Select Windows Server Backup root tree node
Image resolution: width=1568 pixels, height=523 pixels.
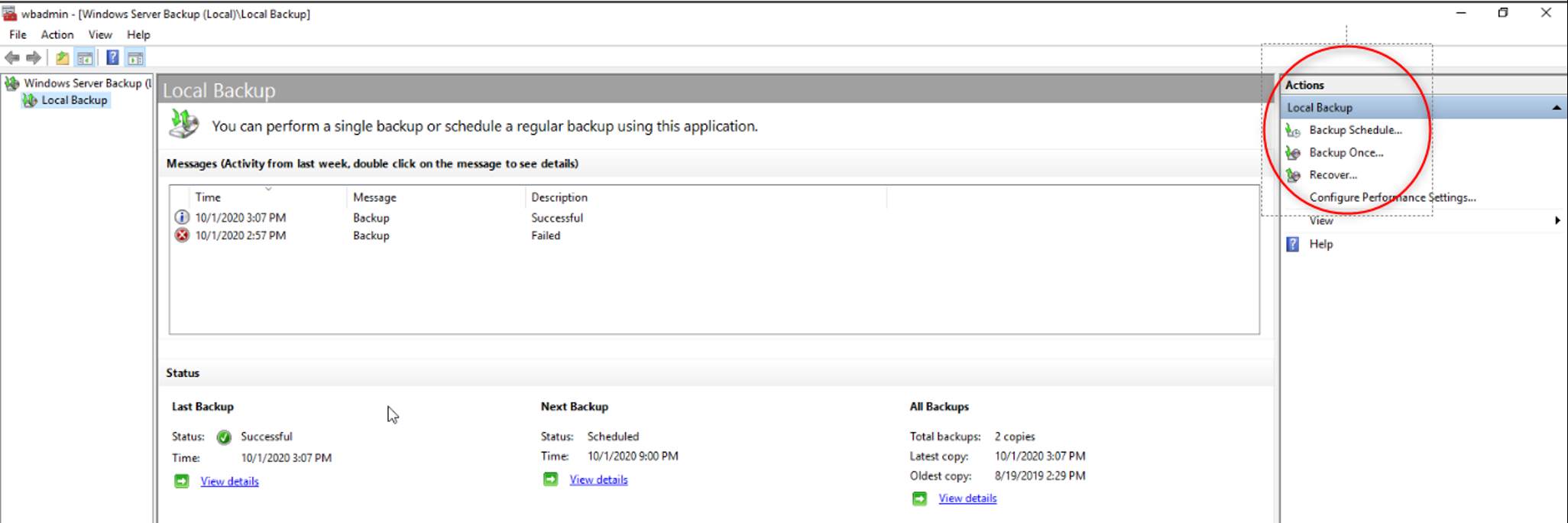point(83,83)
